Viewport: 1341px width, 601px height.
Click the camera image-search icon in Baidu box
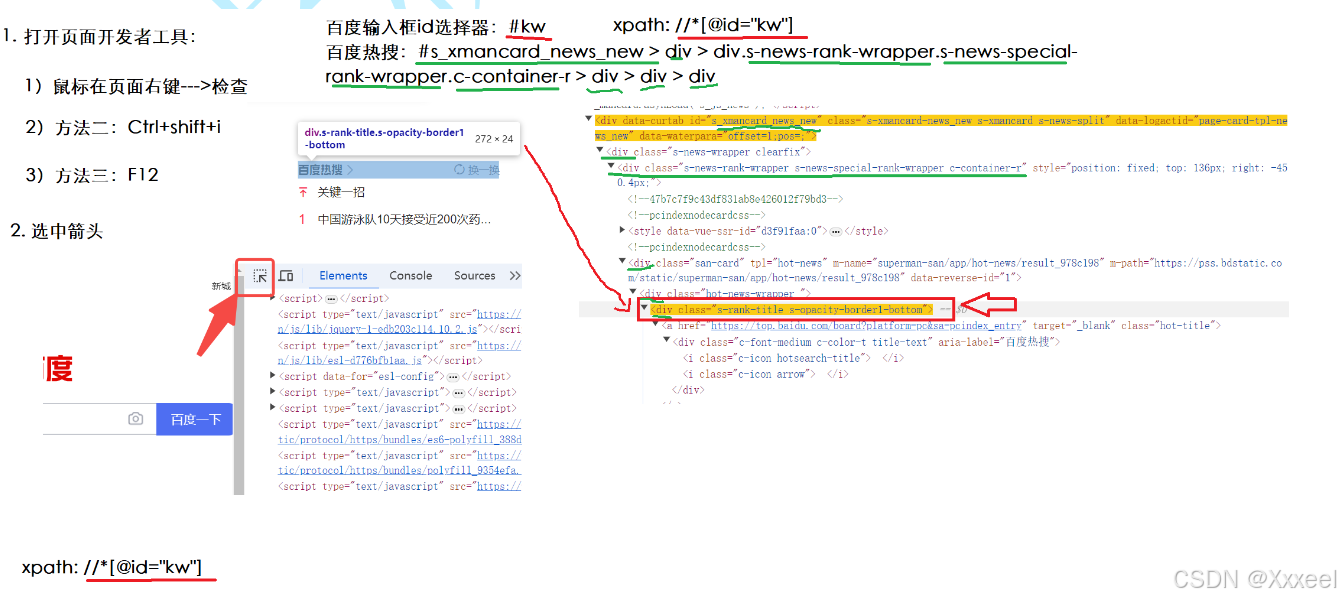click(x=135, y=419)
